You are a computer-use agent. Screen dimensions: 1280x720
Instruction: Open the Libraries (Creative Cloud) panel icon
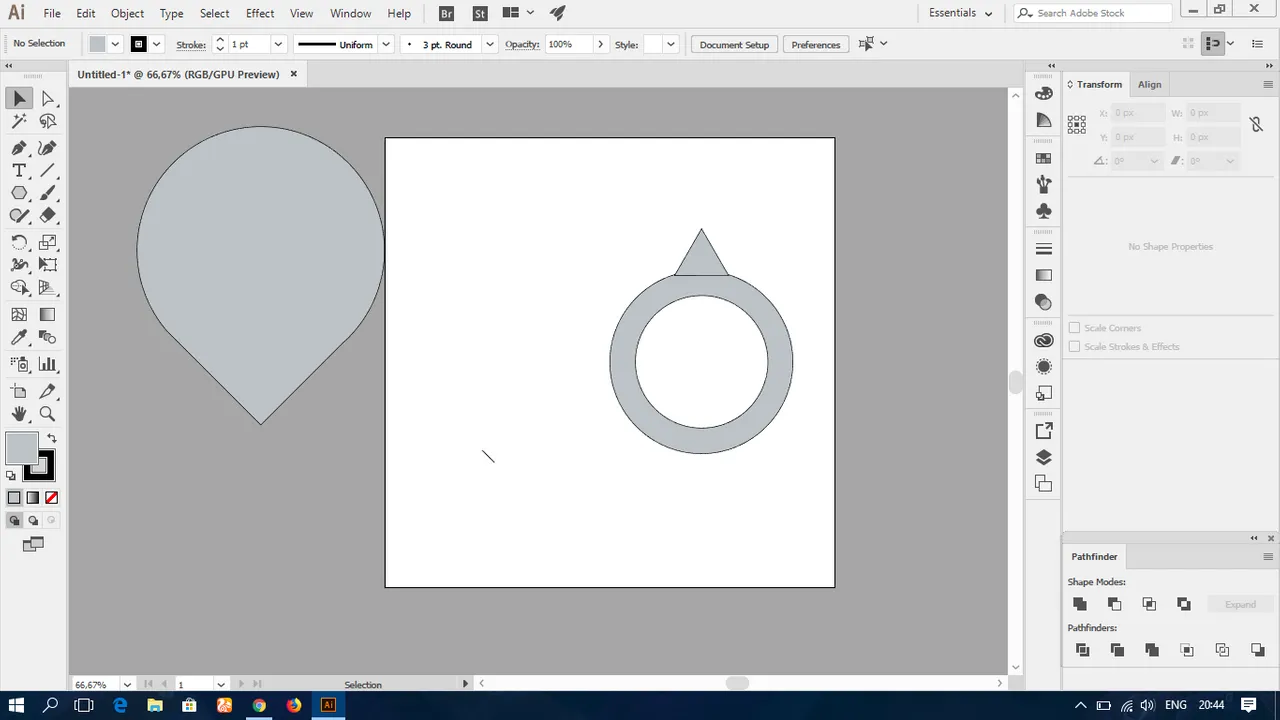(1044, 341)
